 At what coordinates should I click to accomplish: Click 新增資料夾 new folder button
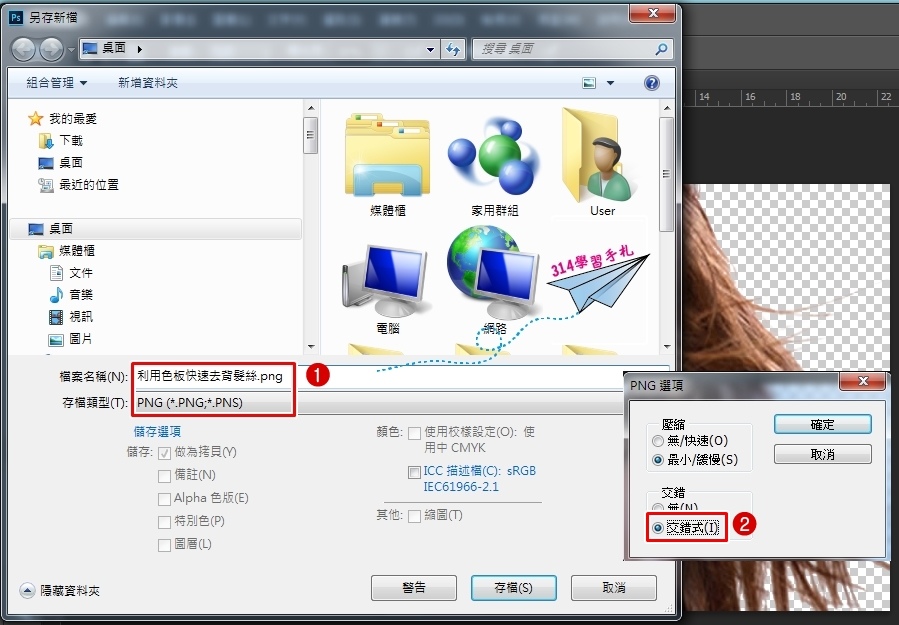148,83
